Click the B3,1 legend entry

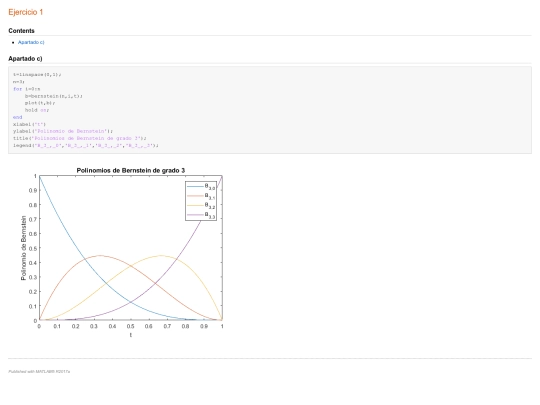point(201,196)
